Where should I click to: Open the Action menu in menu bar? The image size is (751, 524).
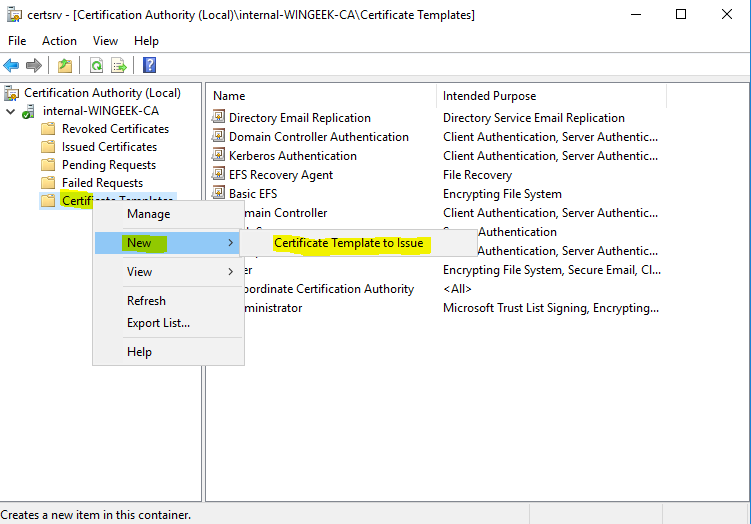coord(59,41)
